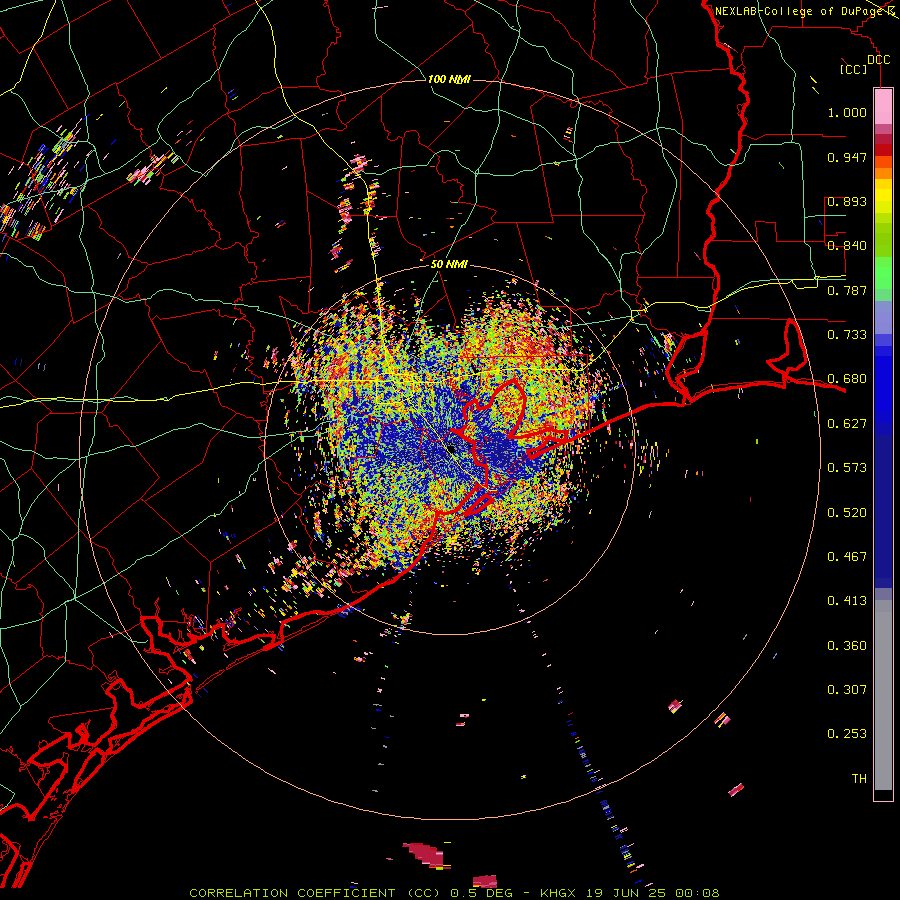
Task: Click the 50 NMI range ring label
Action: pyautogui.click(x=449, y=264)
